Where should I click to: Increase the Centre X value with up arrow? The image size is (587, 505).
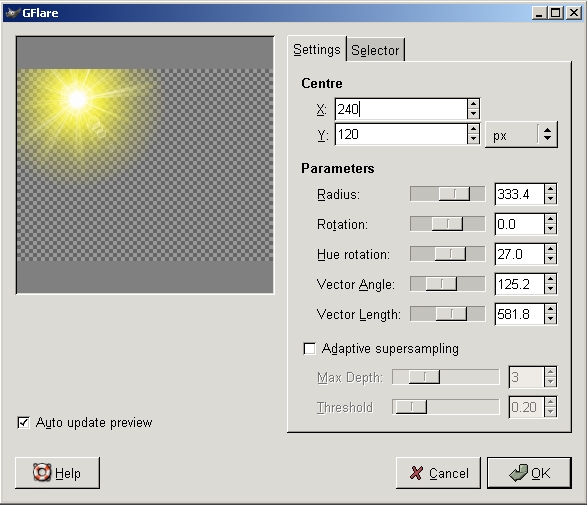[x=473, y=104]
